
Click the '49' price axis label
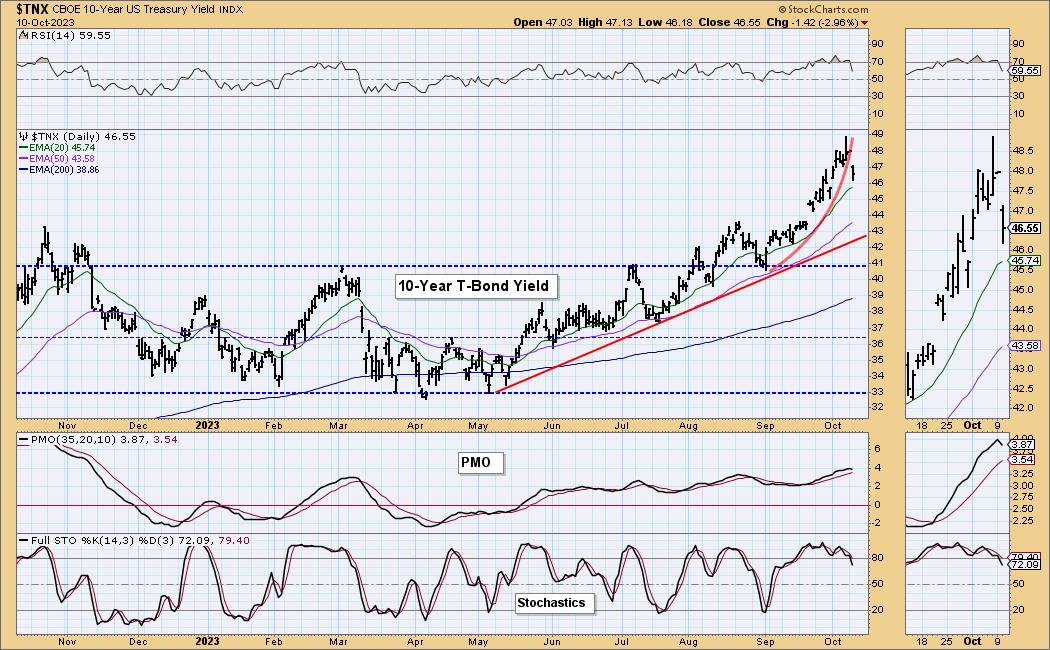coord(877,134)
